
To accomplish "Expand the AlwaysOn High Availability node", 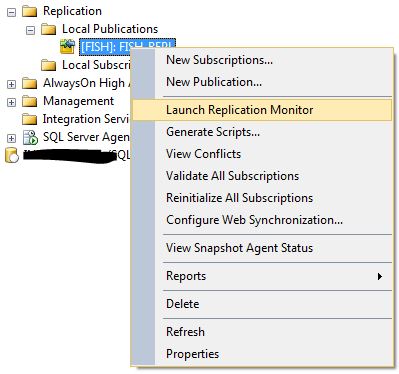I will pyautogui.click(x=11, y=84).
